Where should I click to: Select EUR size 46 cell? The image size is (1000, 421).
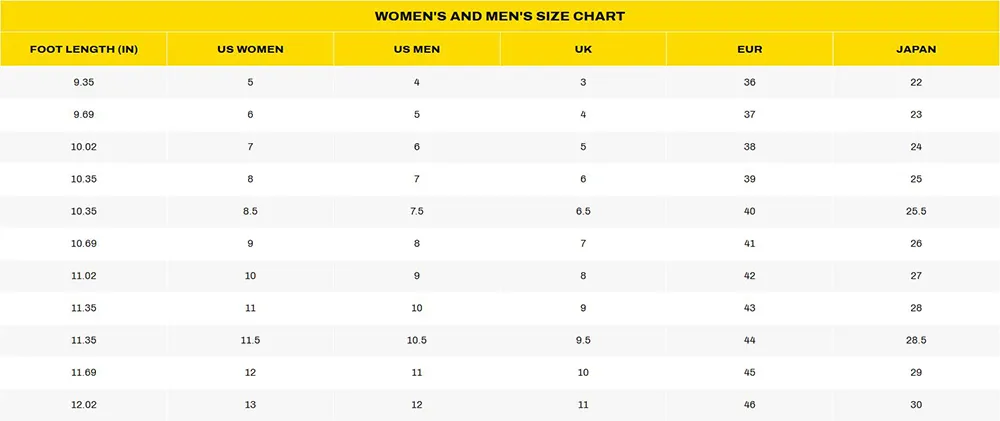pos(749,405)
